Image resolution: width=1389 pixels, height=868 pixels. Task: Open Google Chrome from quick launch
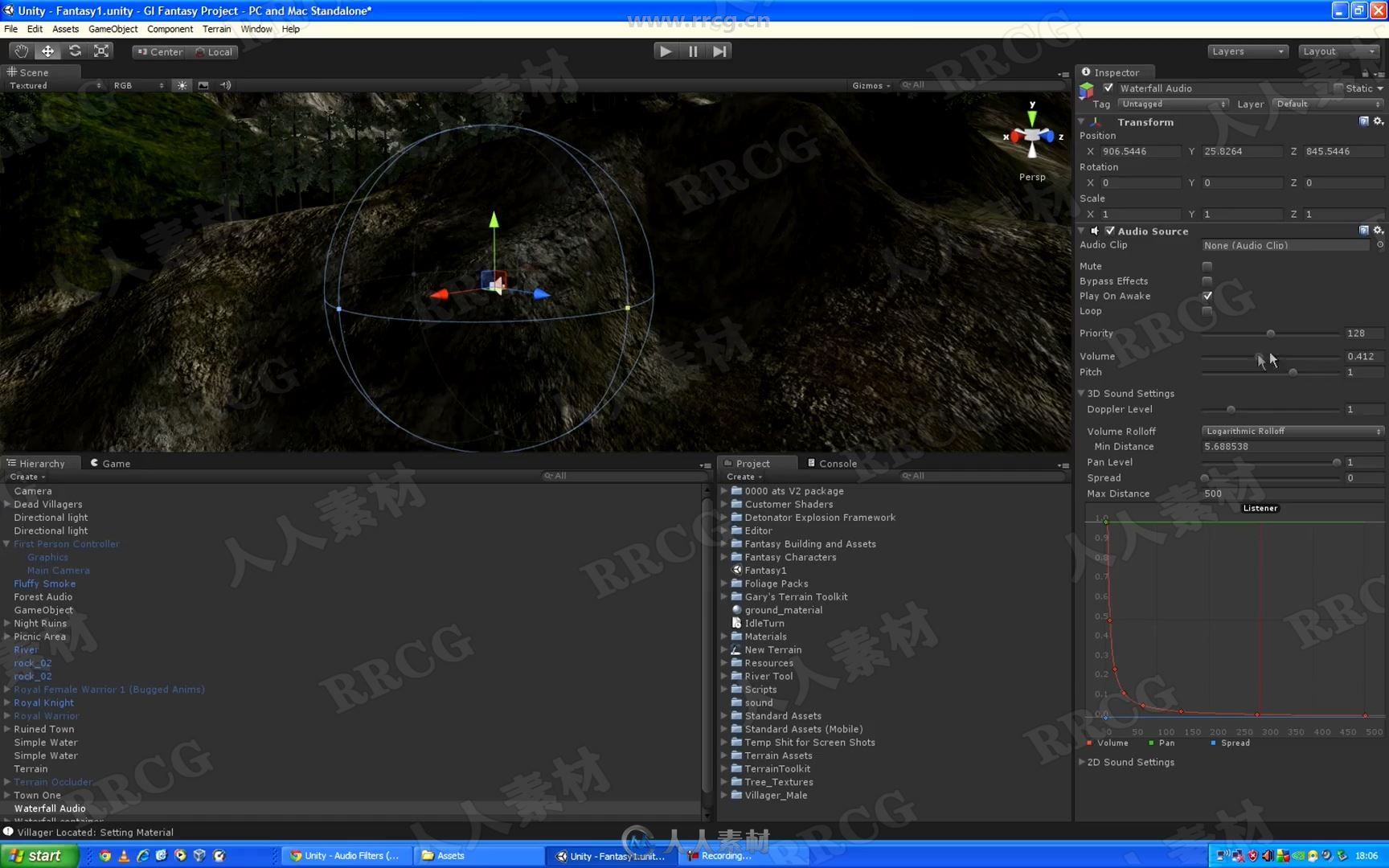pyautogui.click(x=104, y=855)
